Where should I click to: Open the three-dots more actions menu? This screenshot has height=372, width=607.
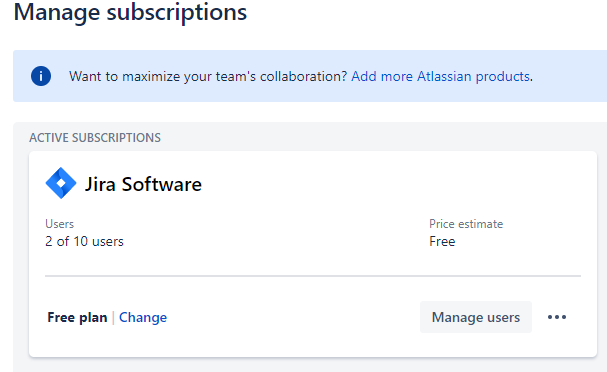coord(557,317)
